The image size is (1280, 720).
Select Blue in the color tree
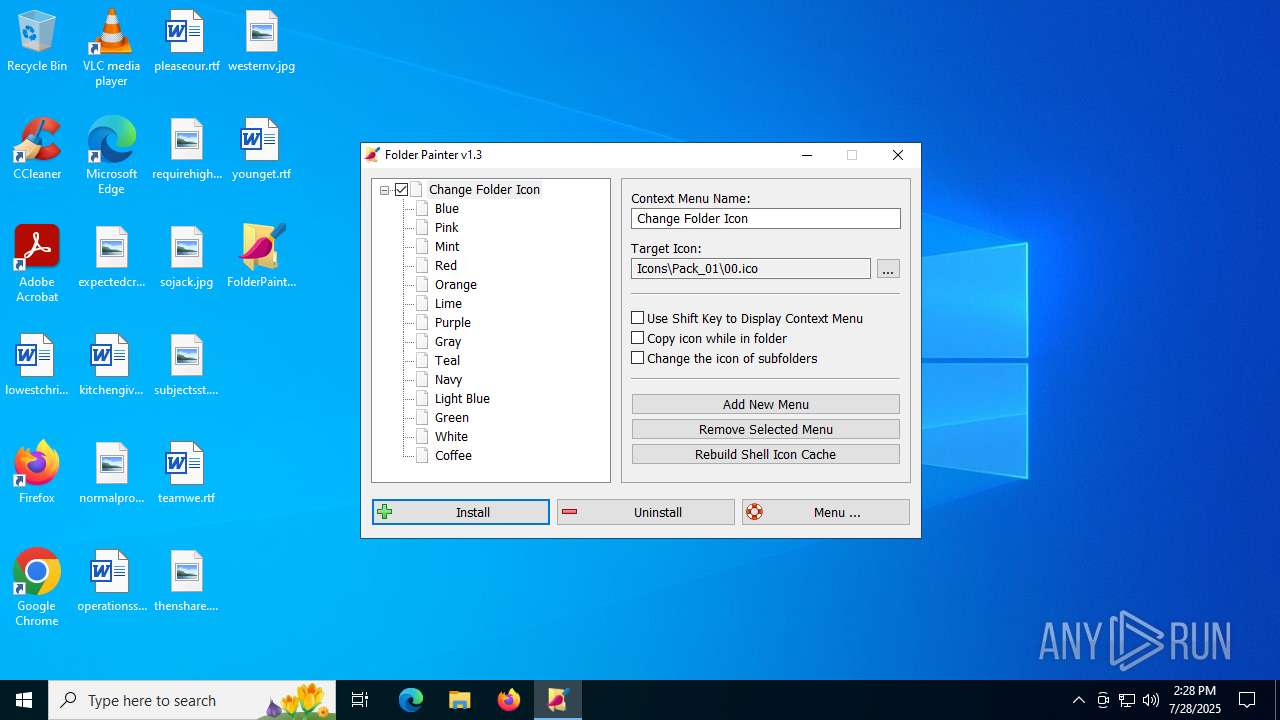tap(447, 209)
